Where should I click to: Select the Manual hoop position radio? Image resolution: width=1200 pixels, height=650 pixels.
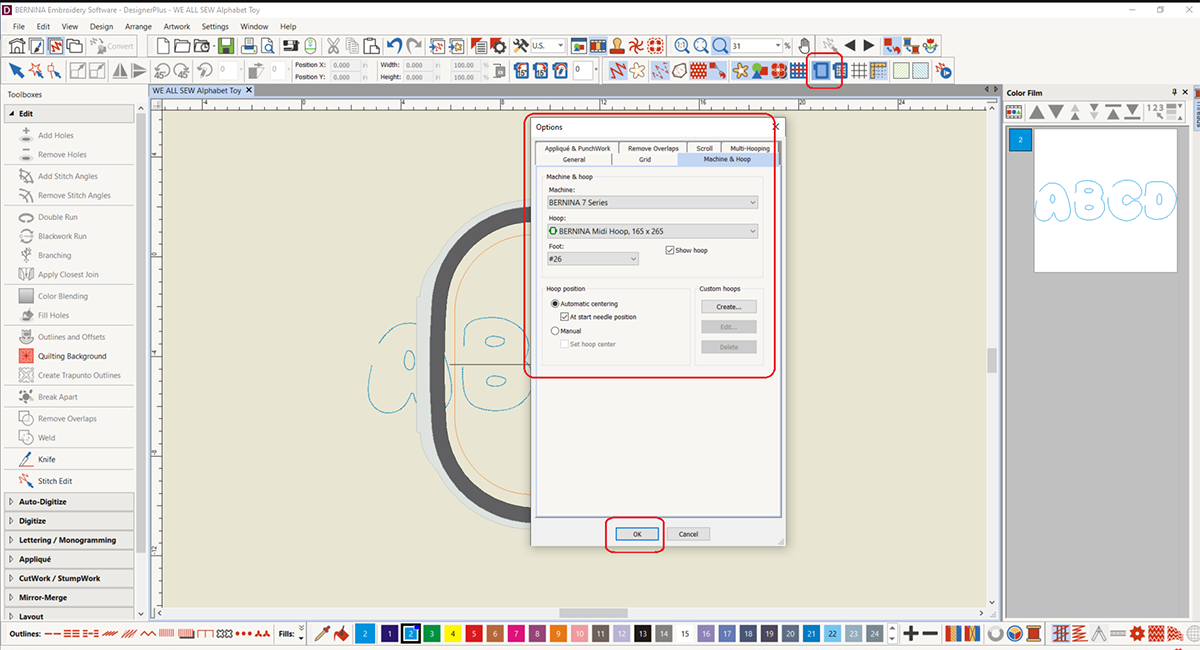coord(555,331)
